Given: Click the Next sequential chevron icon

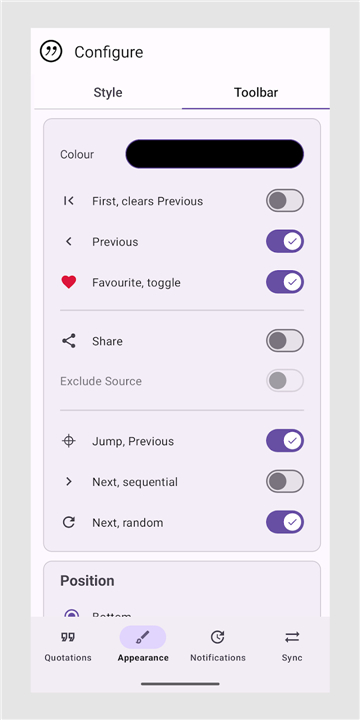Looking at the screenshot, I should pos(69,482).
